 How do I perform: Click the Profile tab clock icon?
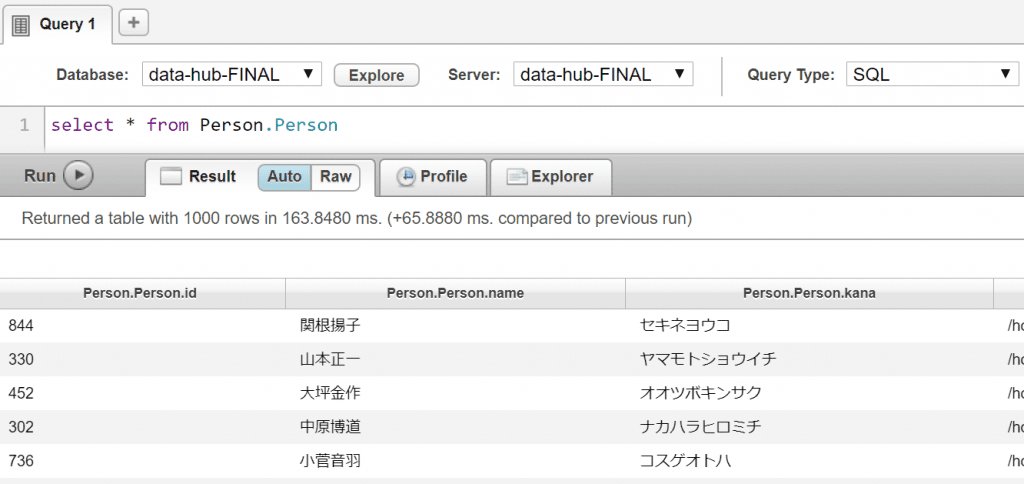point(406,177)
